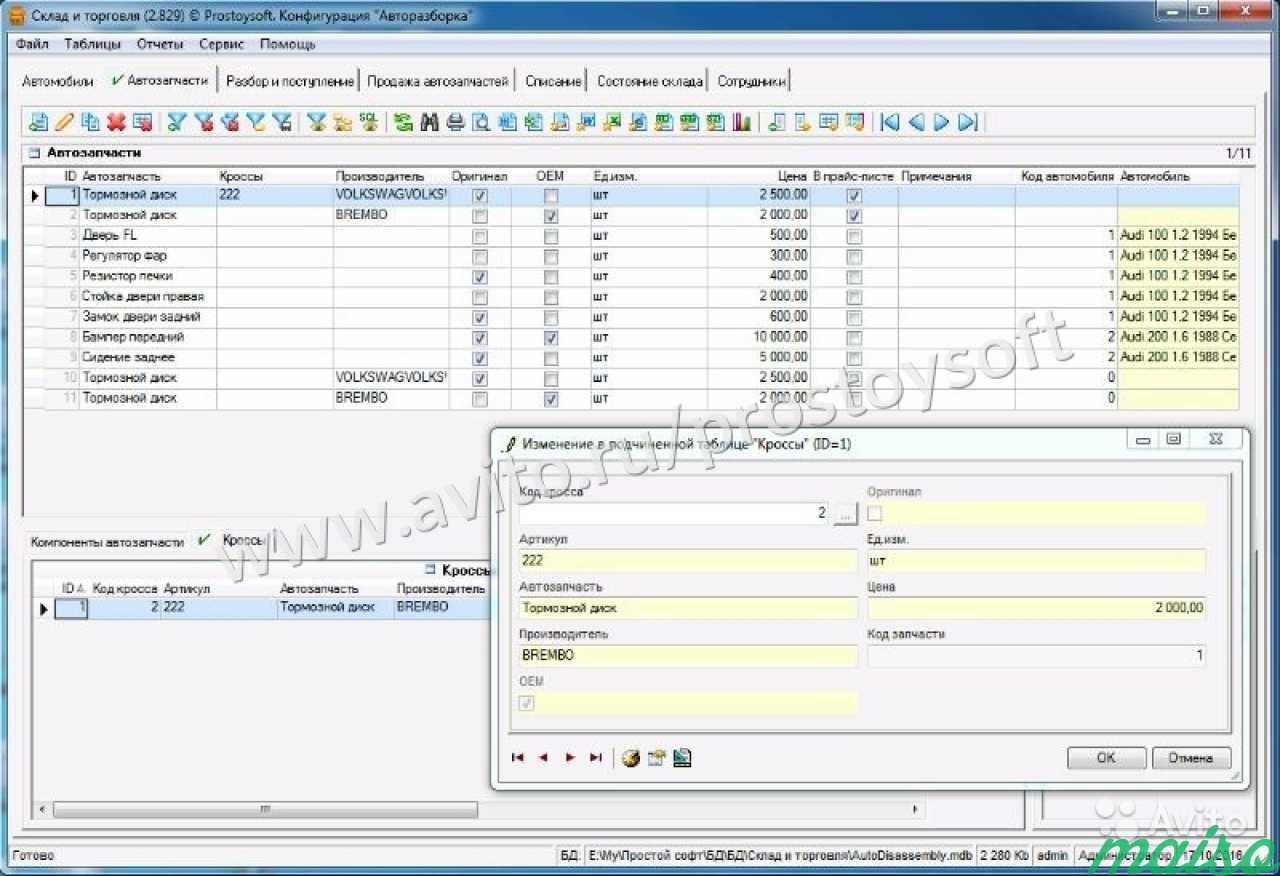Go to next record in main toolbar
The height and width of the screenshot is (876, 1280).
pyautogui.click(x=941, y=122)
